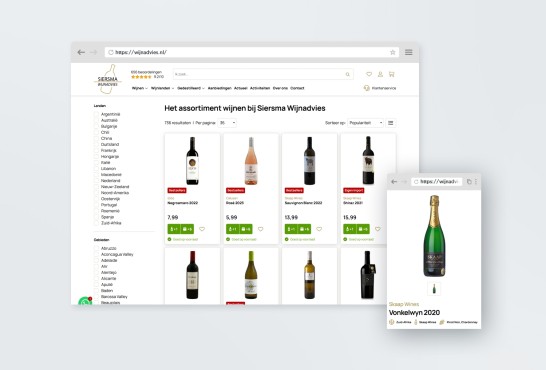Click in the site search field
This screenshot has height=370, width=546.
click(263, 74)
